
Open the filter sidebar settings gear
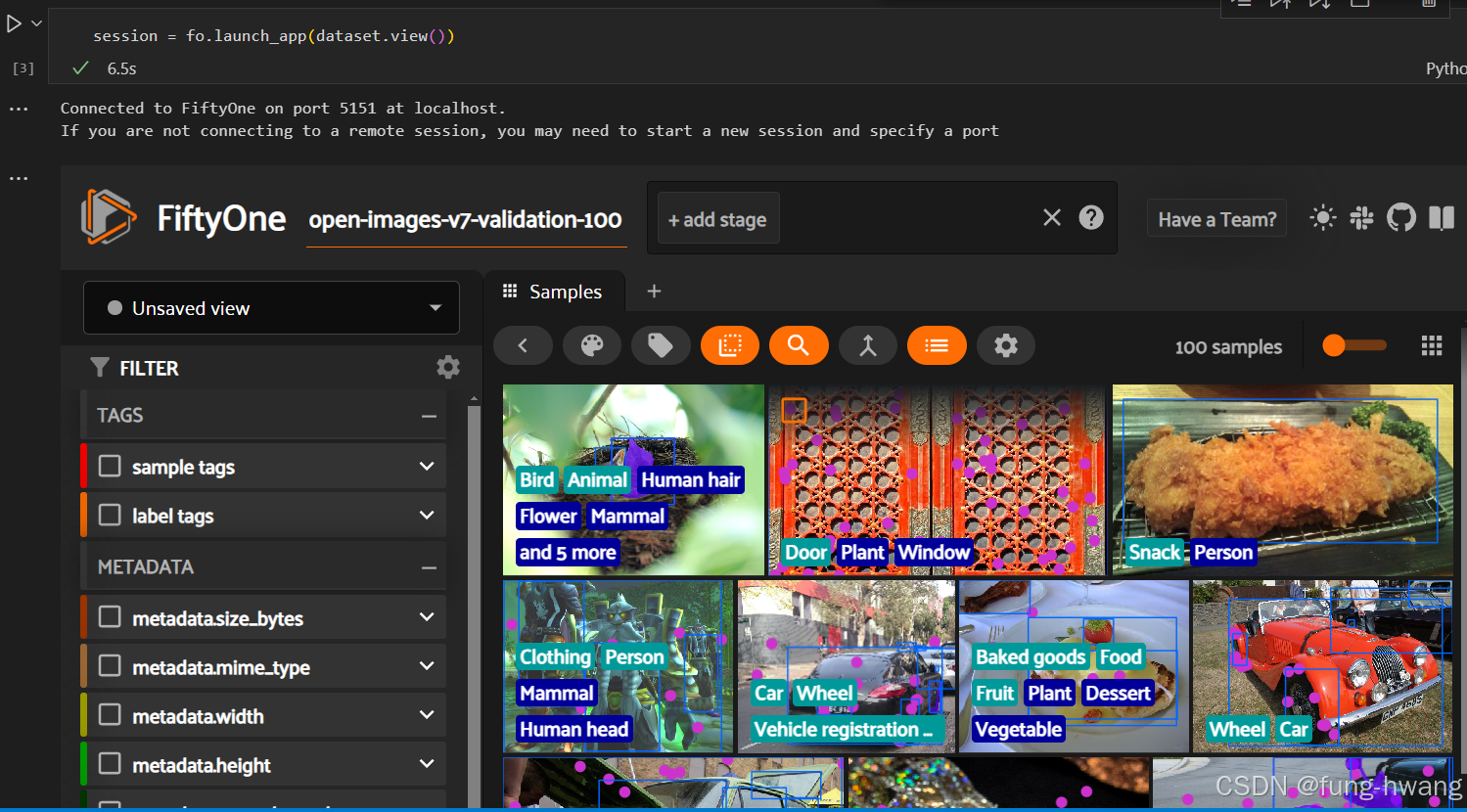(448, 367)
